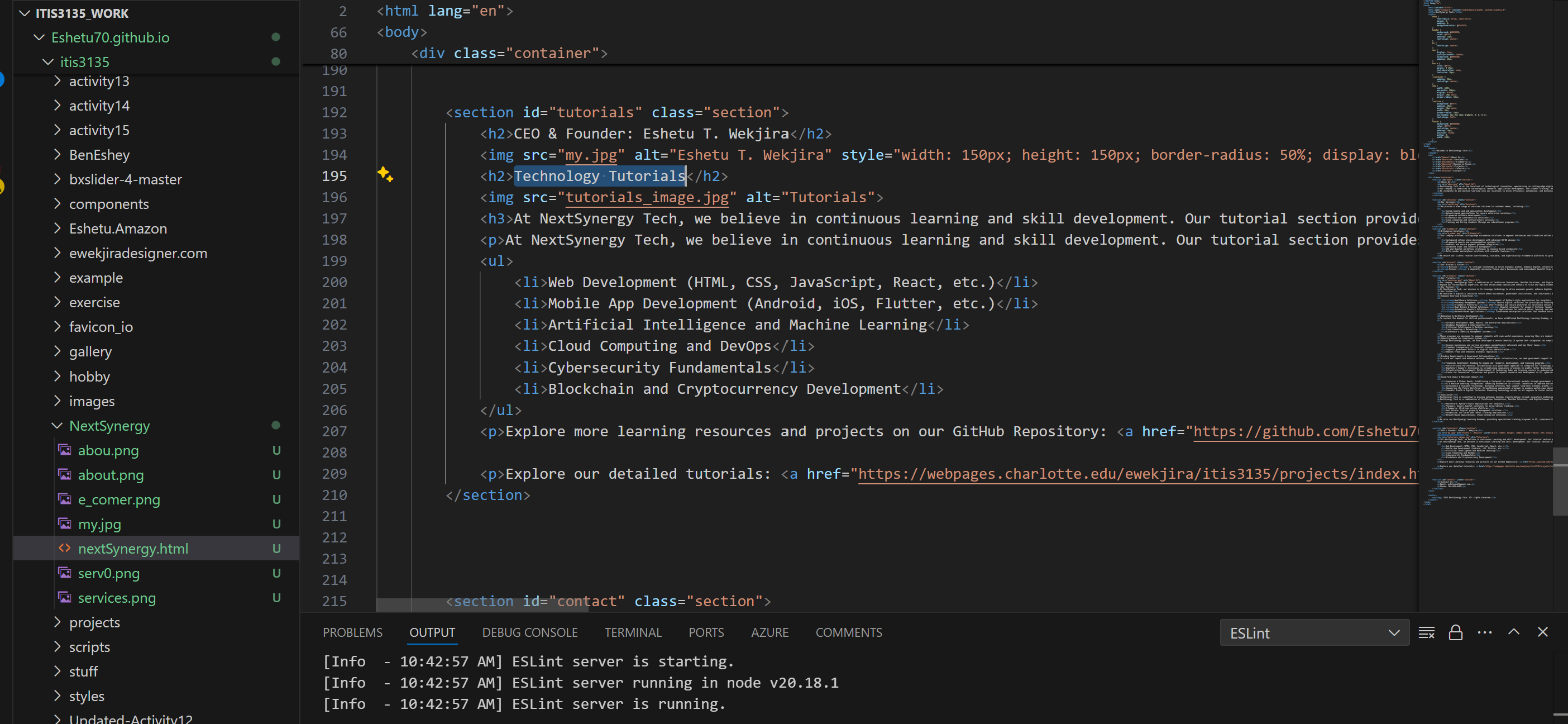Collapse the itis3135 folder

pos(156,61)
